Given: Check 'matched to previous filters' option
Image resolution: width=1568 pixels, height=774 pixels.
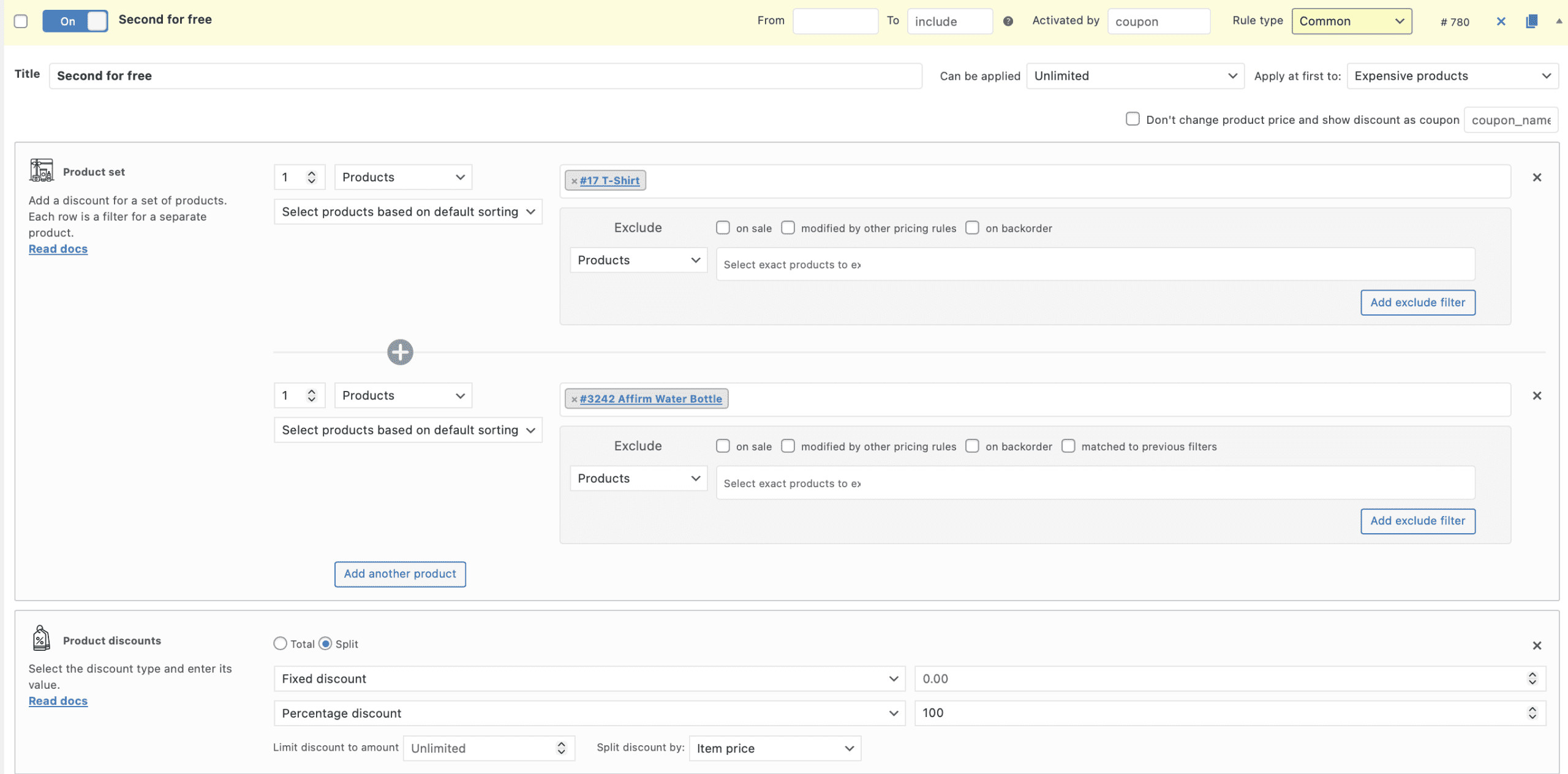Looking at the screenshot, I should 1068,446.
